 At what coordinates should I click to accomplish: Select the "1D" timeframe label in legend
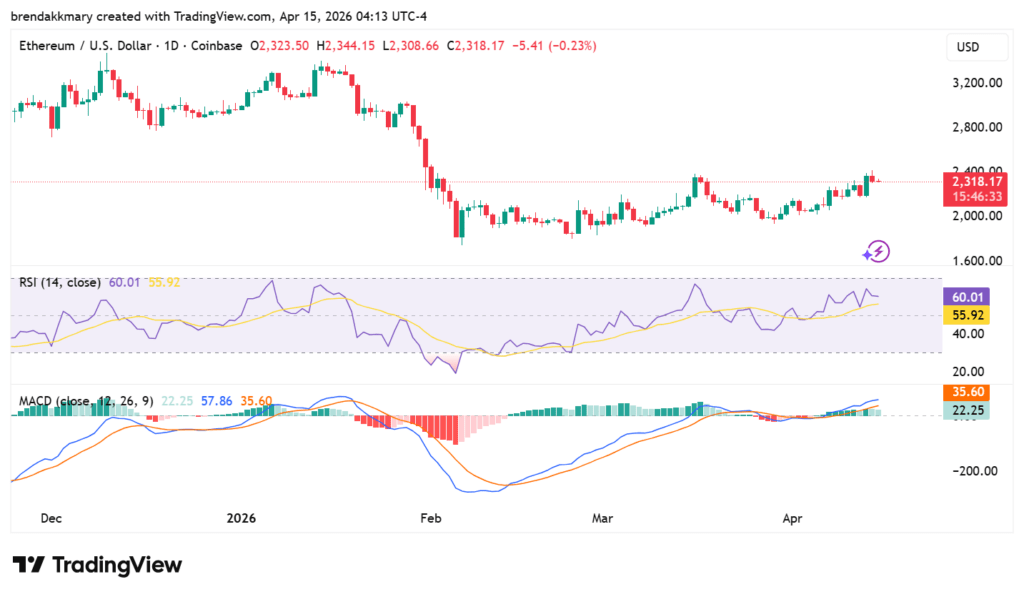pos(172,46)
